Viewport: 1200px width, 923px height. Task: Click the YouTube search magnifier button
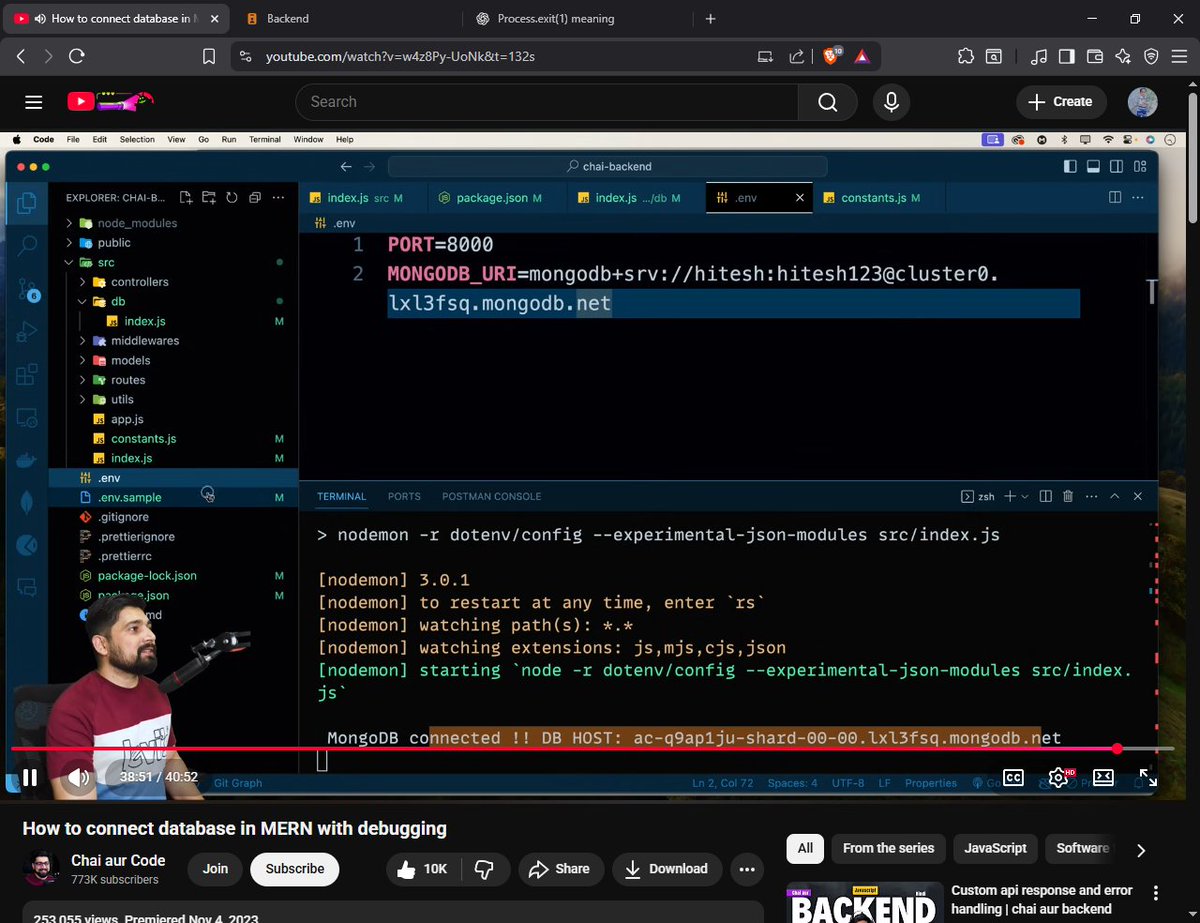point(827,102)
